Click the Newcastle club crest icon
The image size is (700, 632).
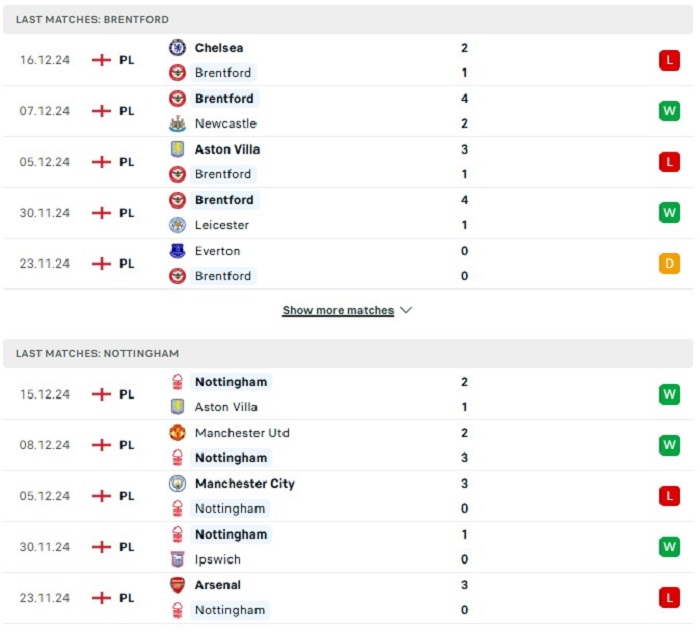click(x=177, y=123)
